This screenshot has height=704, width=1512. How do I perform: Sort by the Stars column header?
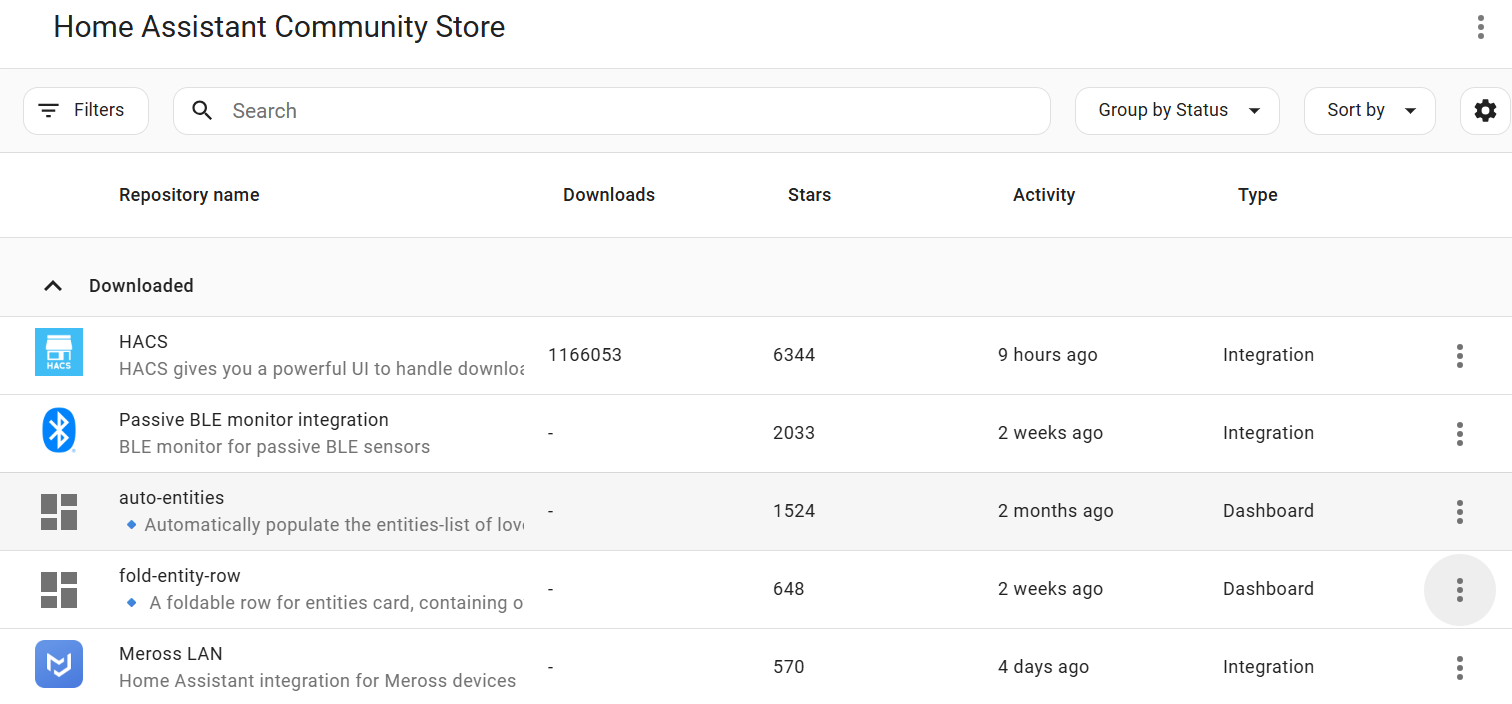tap(809, 195)
